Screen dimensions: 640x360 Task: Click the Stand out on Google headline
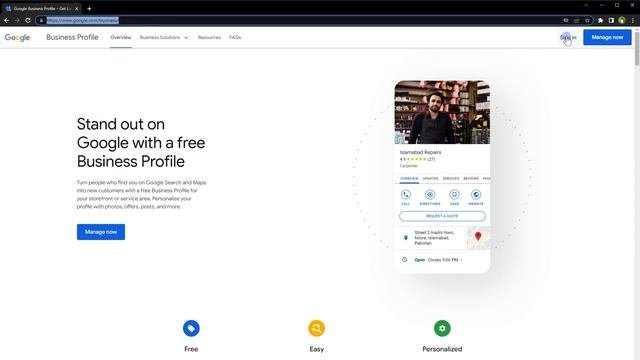pyautogui.click(x=141, y=143)
